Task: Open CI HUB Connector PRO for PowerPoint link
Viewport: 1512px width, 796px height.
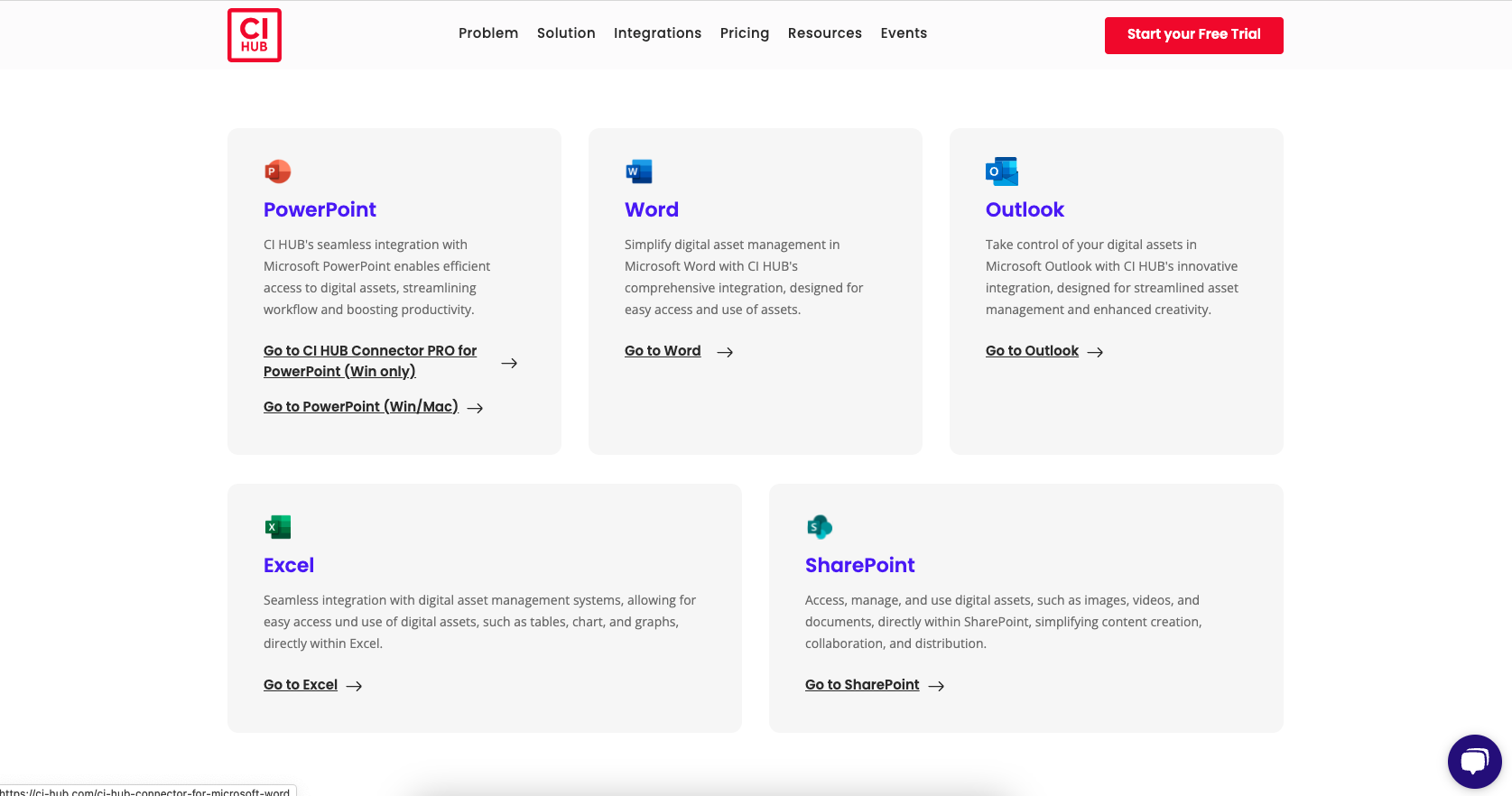Action: [x=369, y=361]
